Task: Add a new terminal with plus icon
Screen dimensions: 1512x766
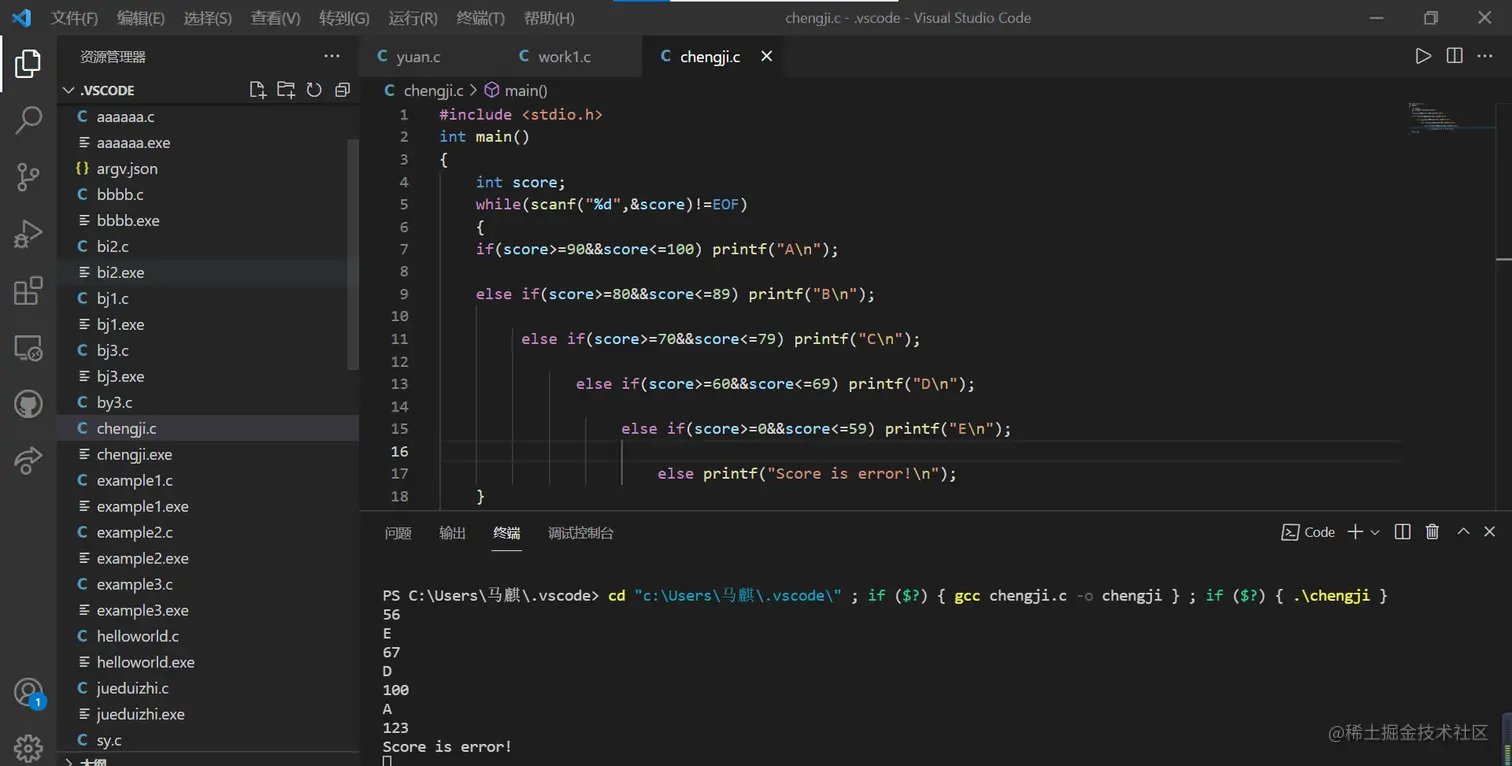Action: coord(1355,532)
